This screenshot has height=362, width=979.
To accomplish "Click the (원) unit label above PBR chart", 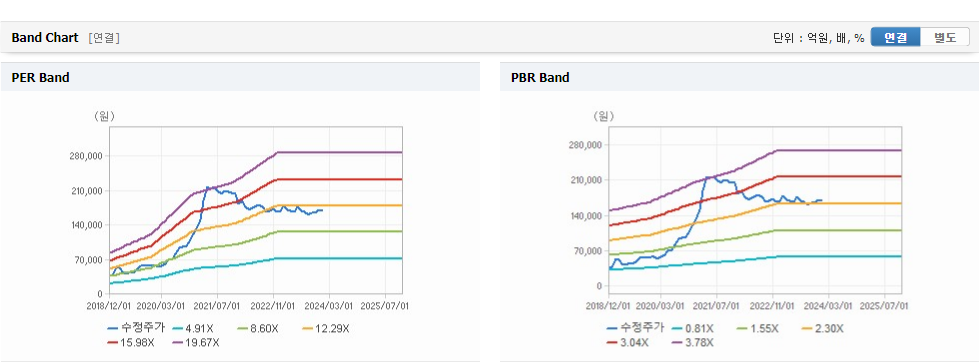I will (603, 116).
